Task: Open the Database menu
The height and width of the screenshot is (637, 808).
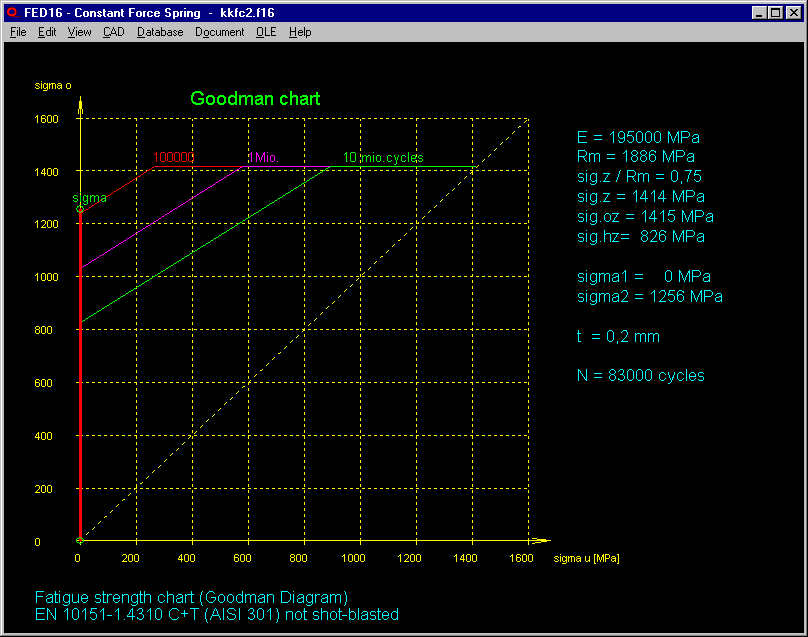Action: click(x=160, y=32)
